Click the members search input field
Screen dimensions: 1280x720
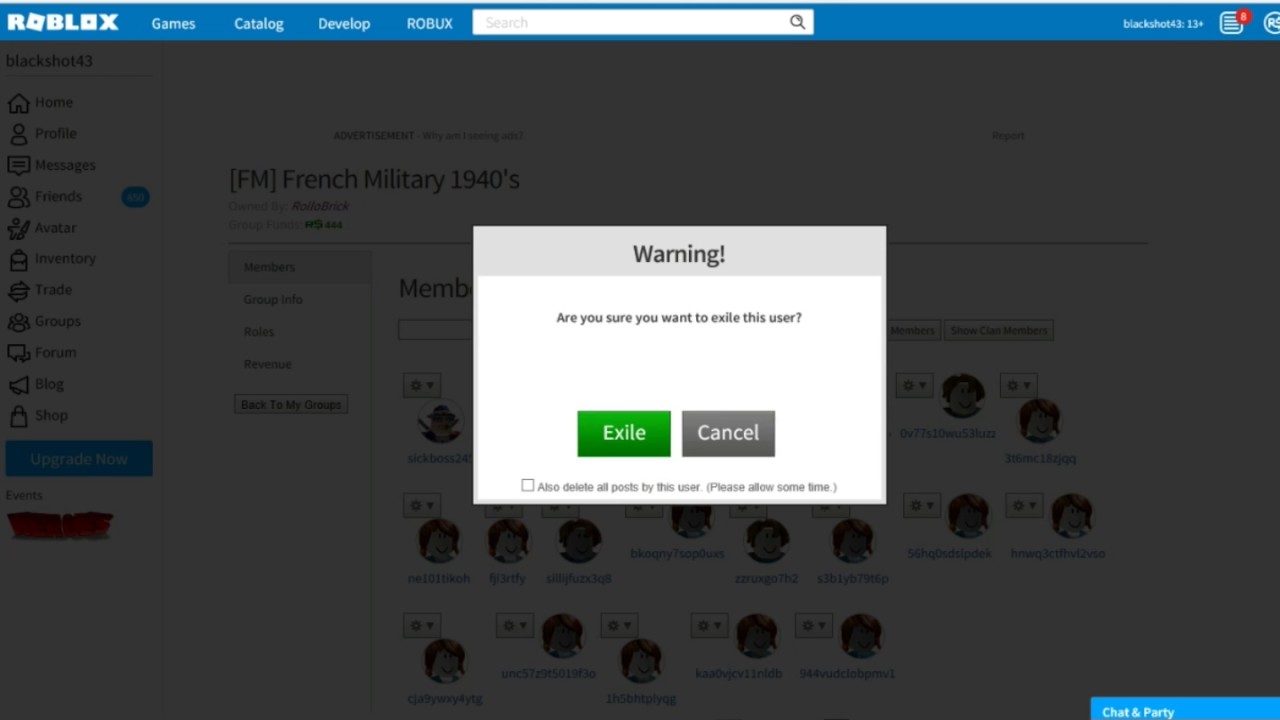[436, 330]
